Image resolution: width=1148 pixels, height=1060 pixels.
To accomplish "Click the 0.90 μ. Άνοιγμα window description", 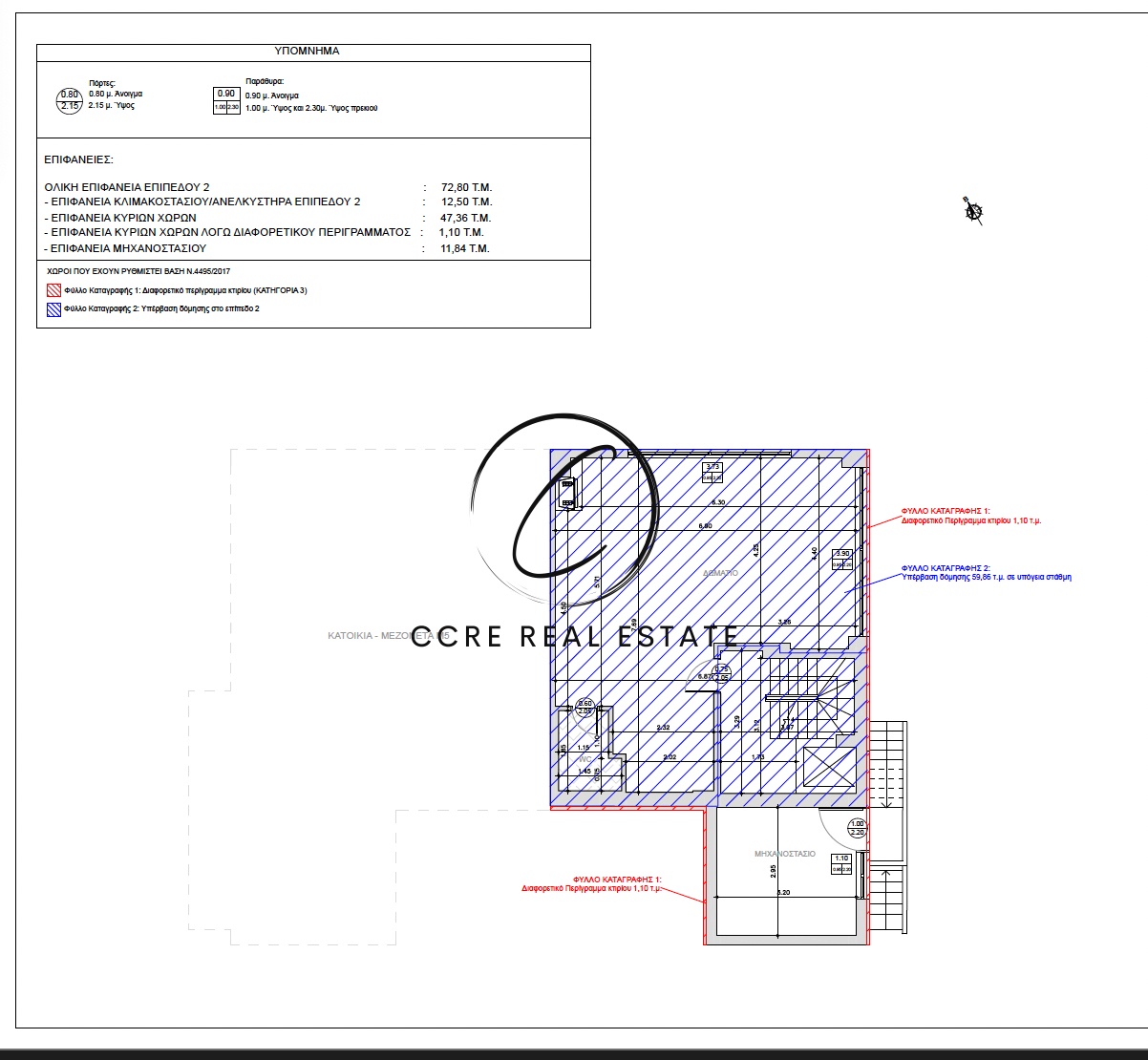I will [272, 95].
